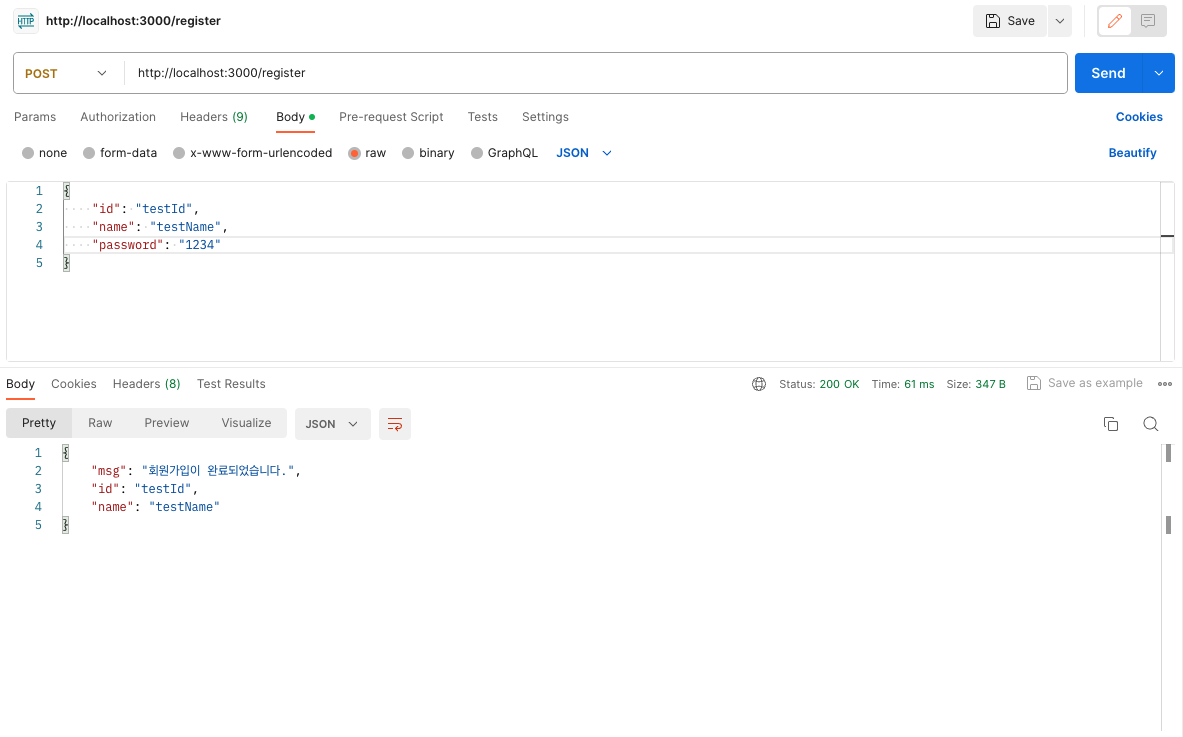Click the Time 61 ms value
Viewport: 1183px width, 737px height.
919,384
